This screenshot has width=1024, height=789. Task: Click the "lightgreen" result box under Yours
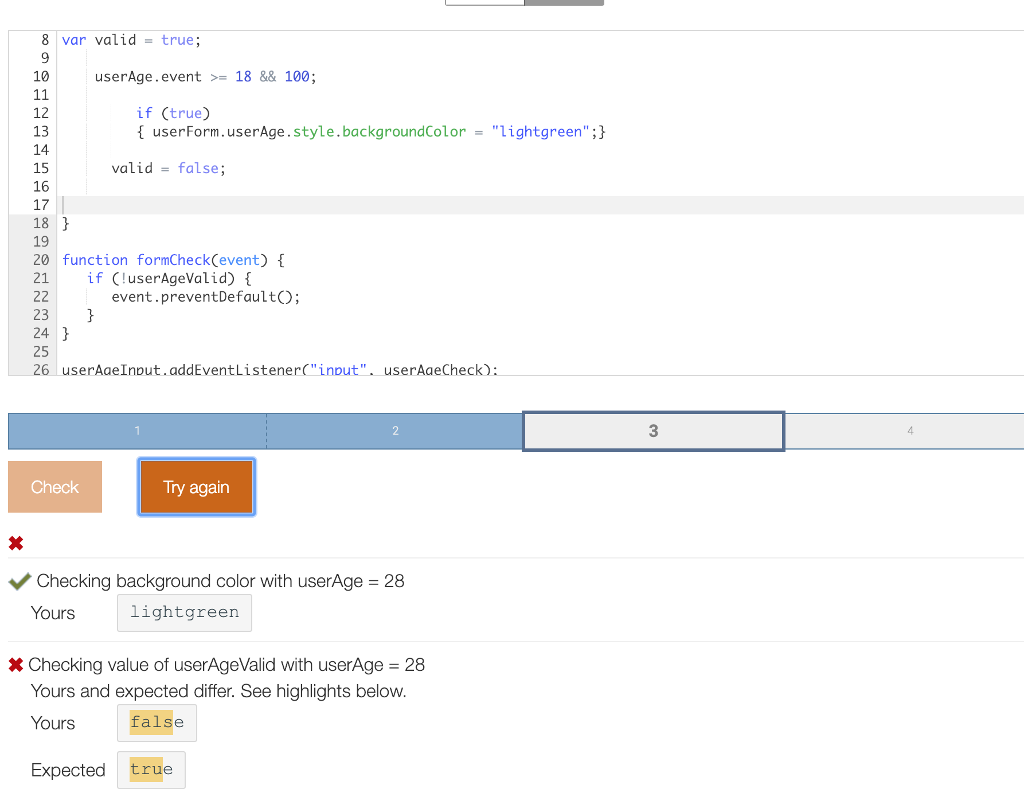[x=184, y=612]
